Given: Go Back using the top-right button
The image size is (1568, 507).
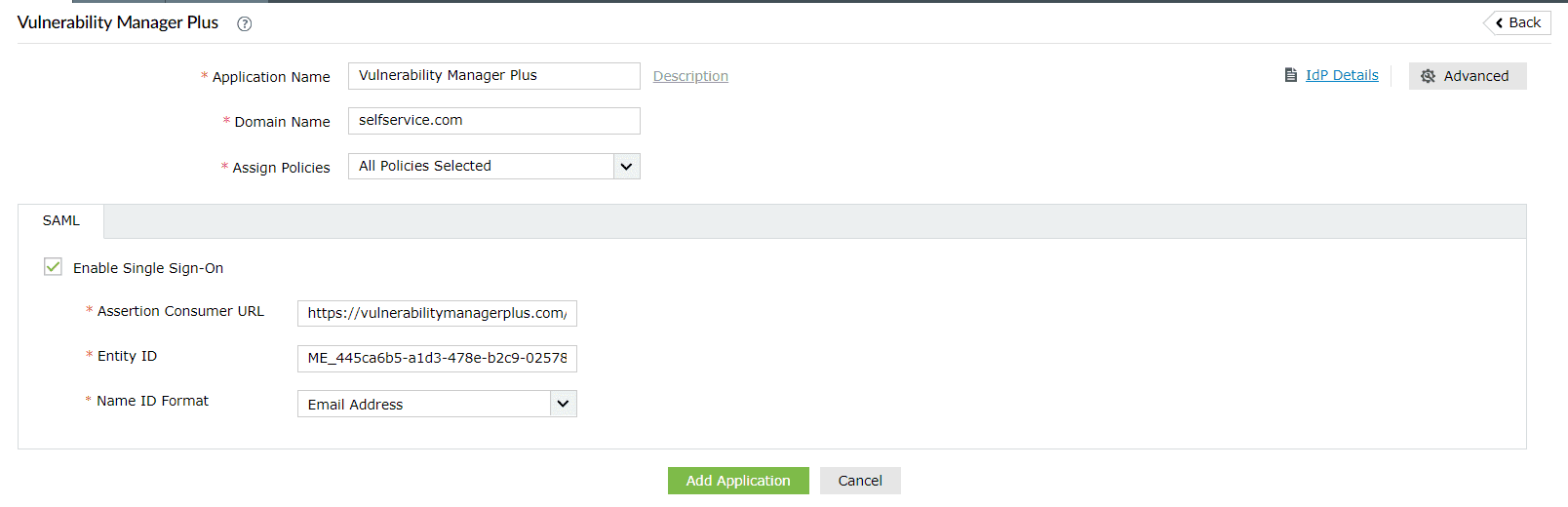Looking at the screenshot, I should click(x=1518, y=22).
